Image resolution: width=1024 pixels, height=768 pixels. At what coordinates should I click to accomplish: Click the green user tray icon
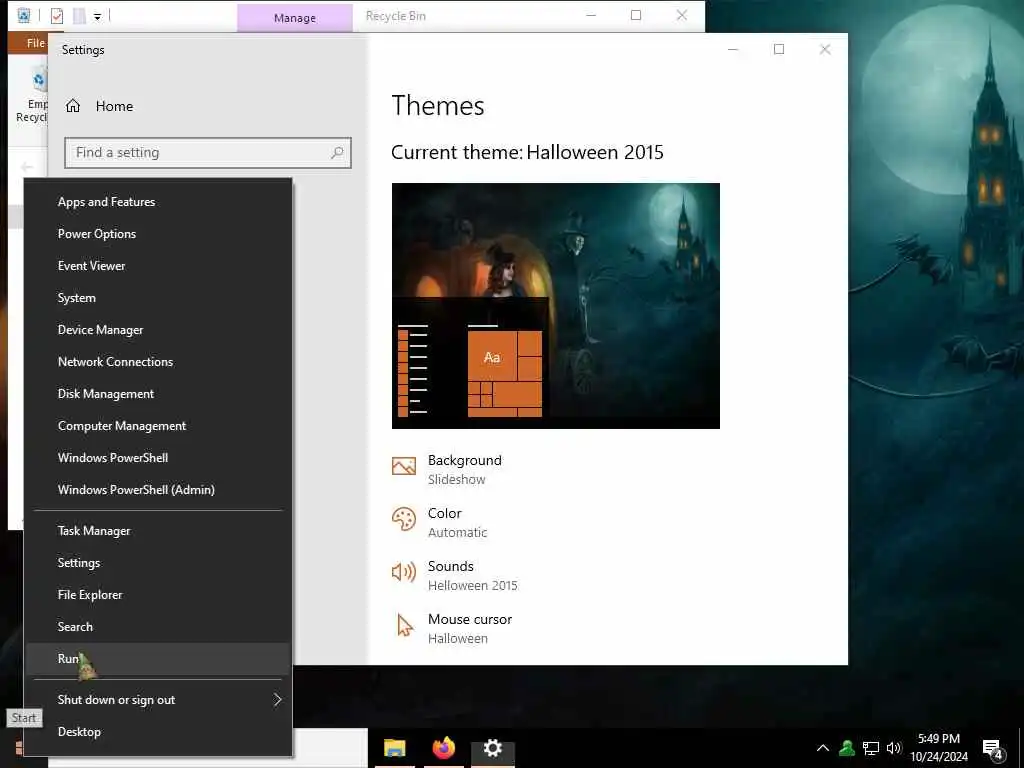pyautogui.click(x=847, y=748)
